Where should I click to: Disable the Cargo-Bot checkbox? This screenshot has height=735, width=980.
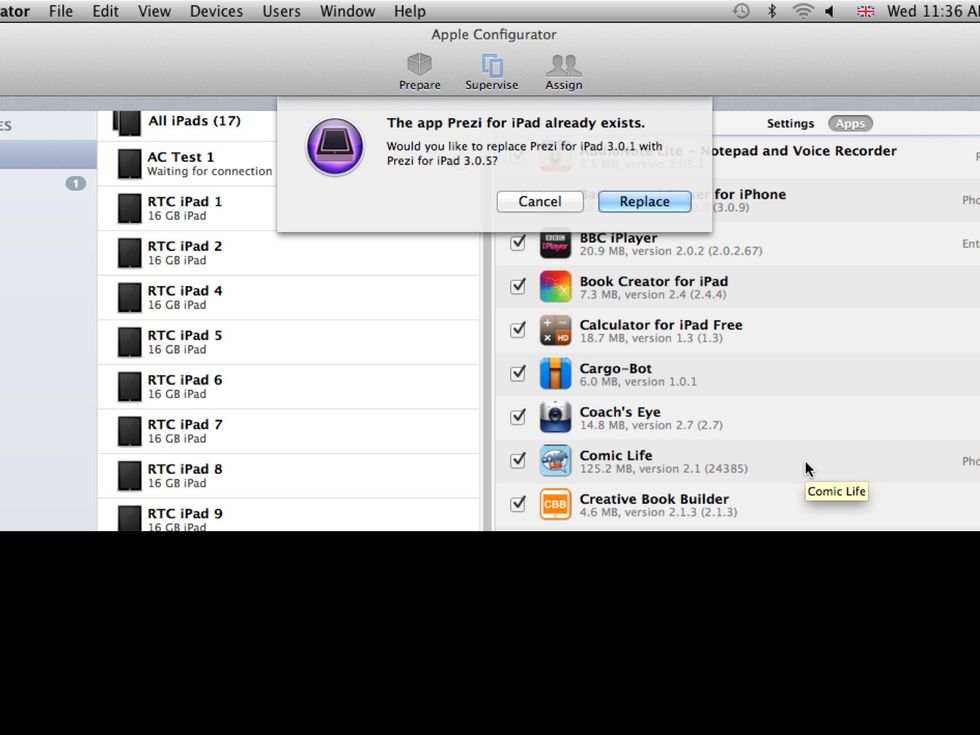coord(518,374)
